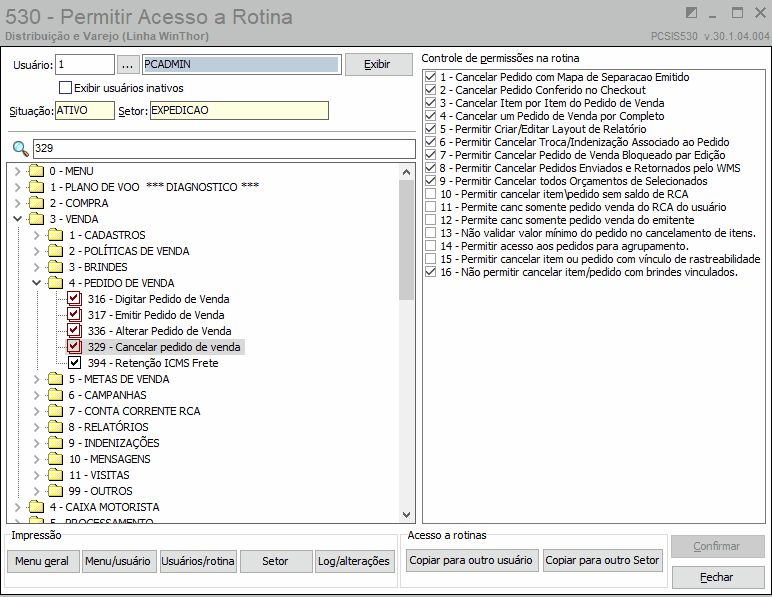This screenshot has height=597, width=772.
Task: Click Copiar para outro usuário
Action: pyautogui.click(x=472, y=561)
